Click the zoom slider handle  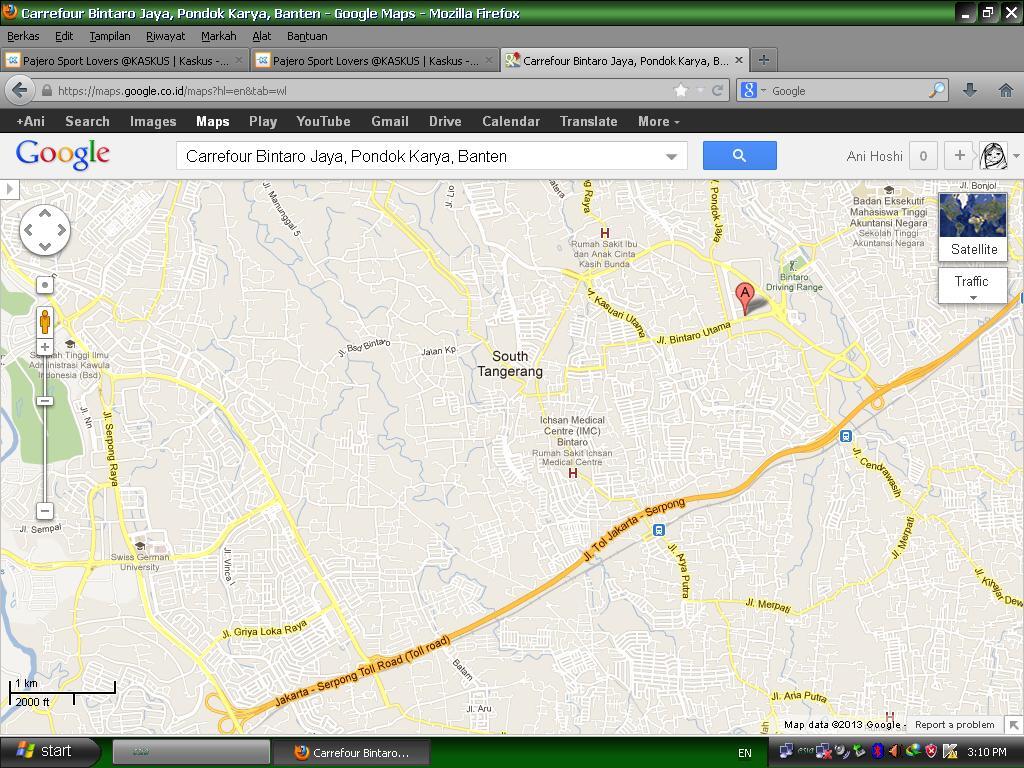pyautogui.click(x=44, y=400)
